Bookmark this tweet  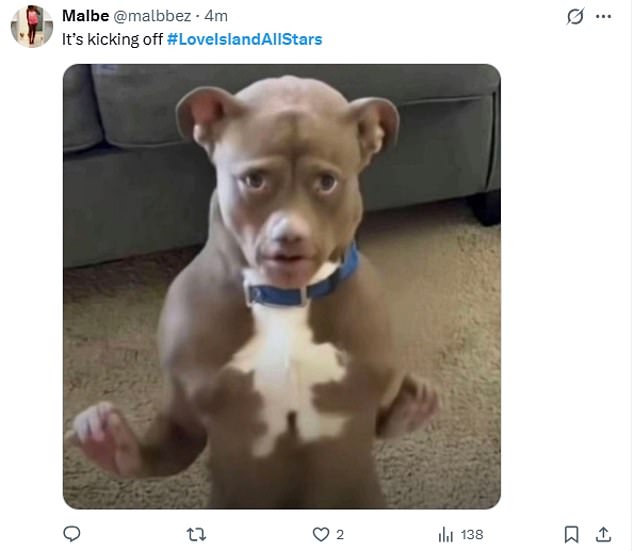click(571, 534)
